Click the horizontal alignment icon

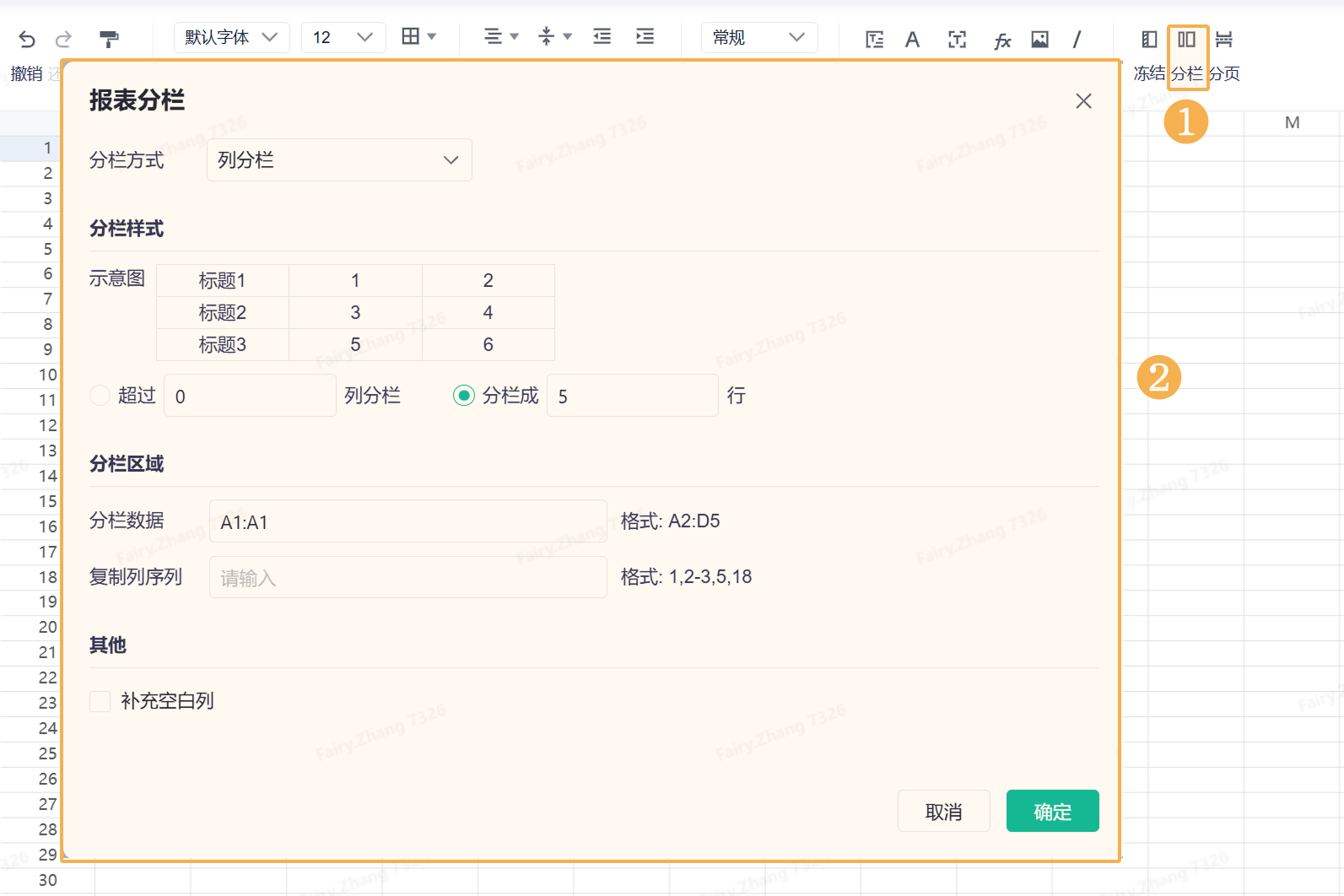pyautogui.click(x=493, y=36)
